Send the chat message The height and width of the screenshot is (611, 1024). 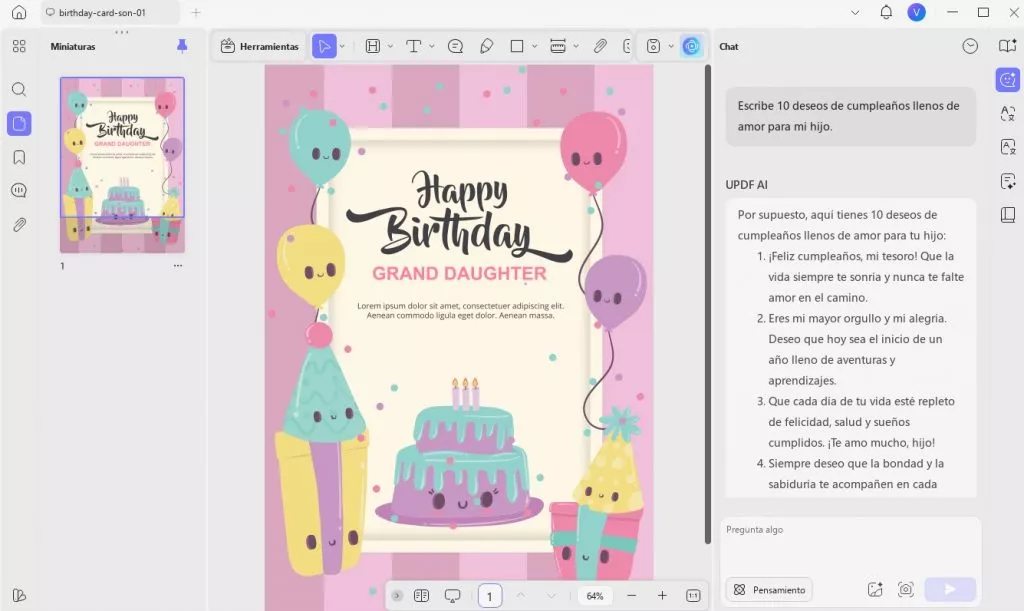[x=950, y=589]
